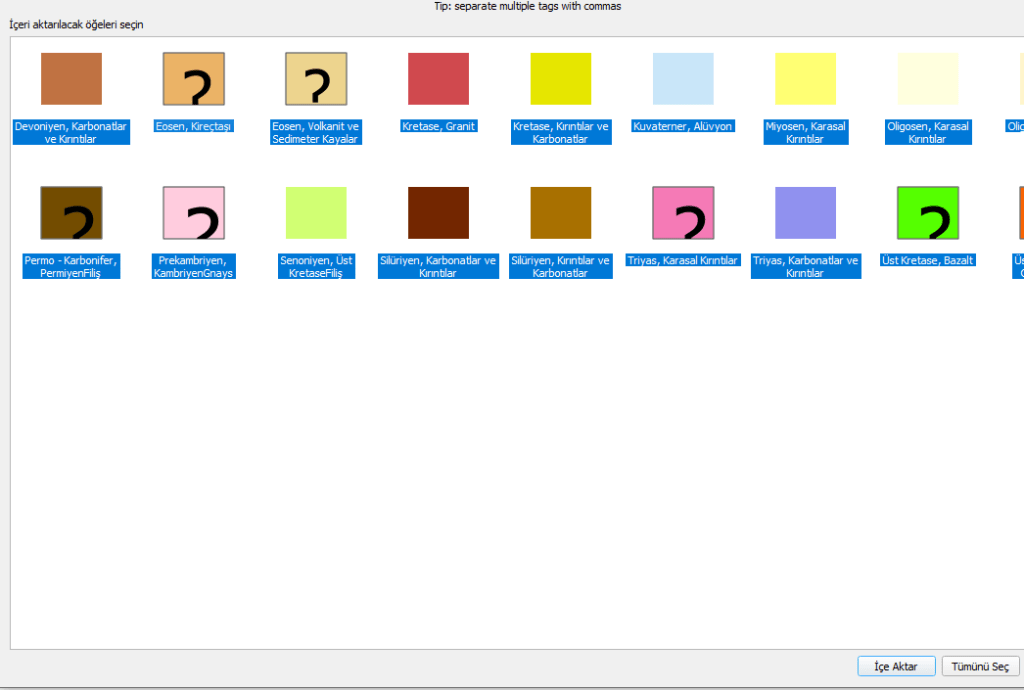Select the Permo - Karbonifer, PermiyenFiliş icon
This screenshot has height=690, width=1024.
[71, 213]
